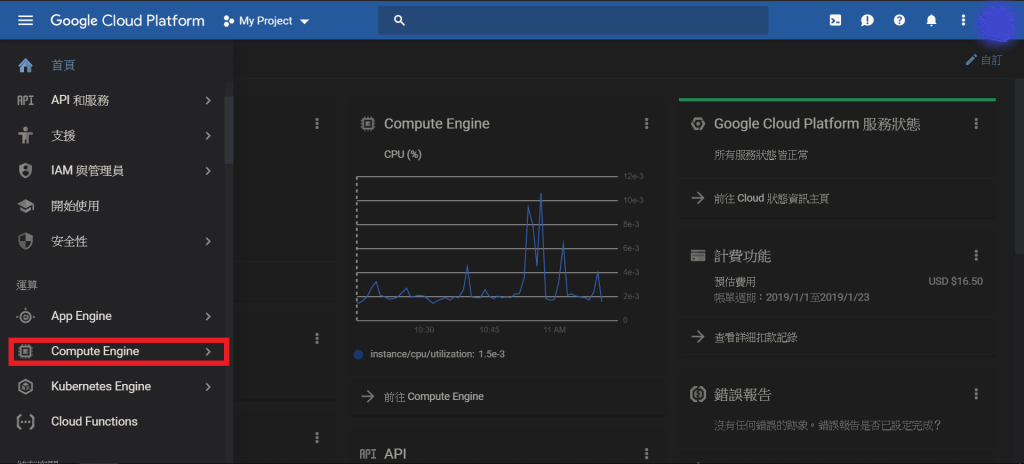Click the magnifier search icon
This screenshot has height=464, width=1024.
[400, 21]
